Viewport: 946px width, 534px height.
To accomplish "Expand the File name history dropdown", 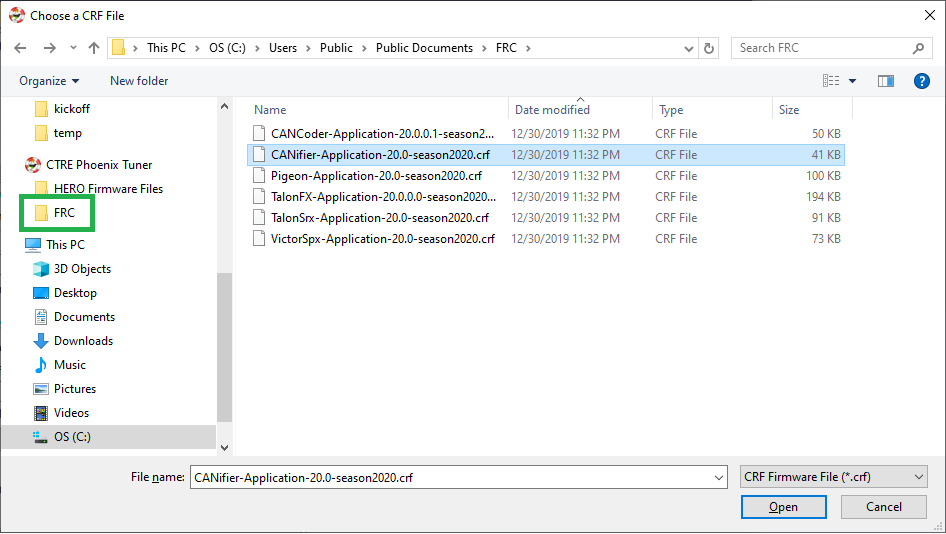I will point(719,478).
